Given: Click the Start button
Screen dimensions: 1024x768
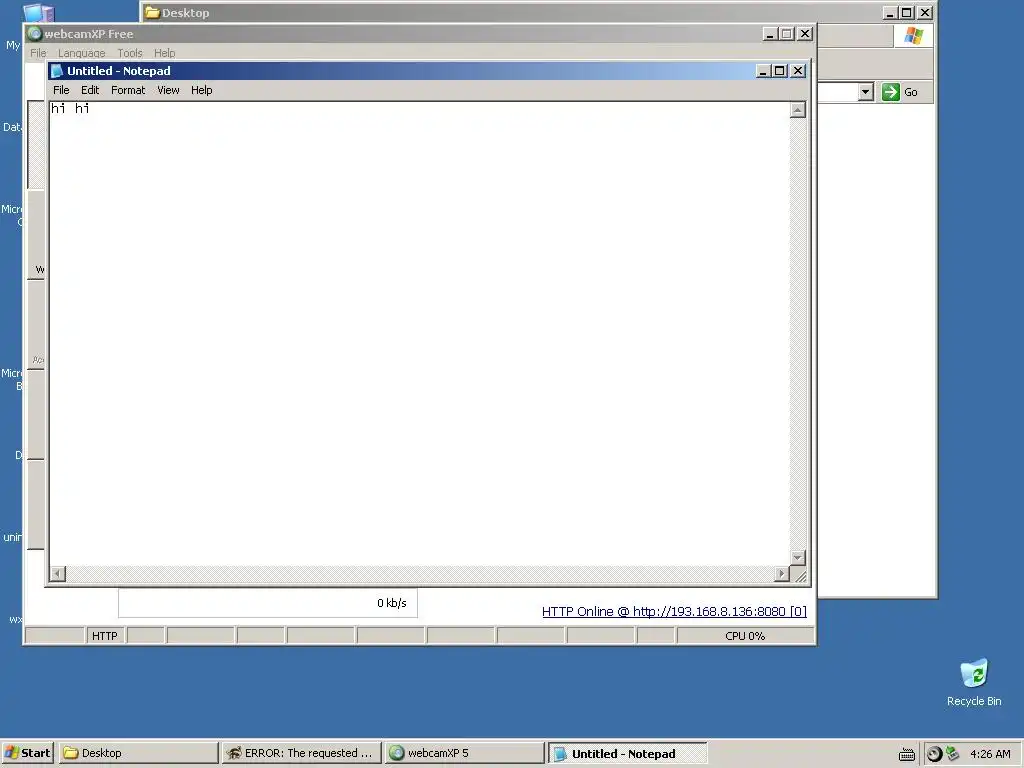Looking at the screenshot, I should tap(27, 753).
